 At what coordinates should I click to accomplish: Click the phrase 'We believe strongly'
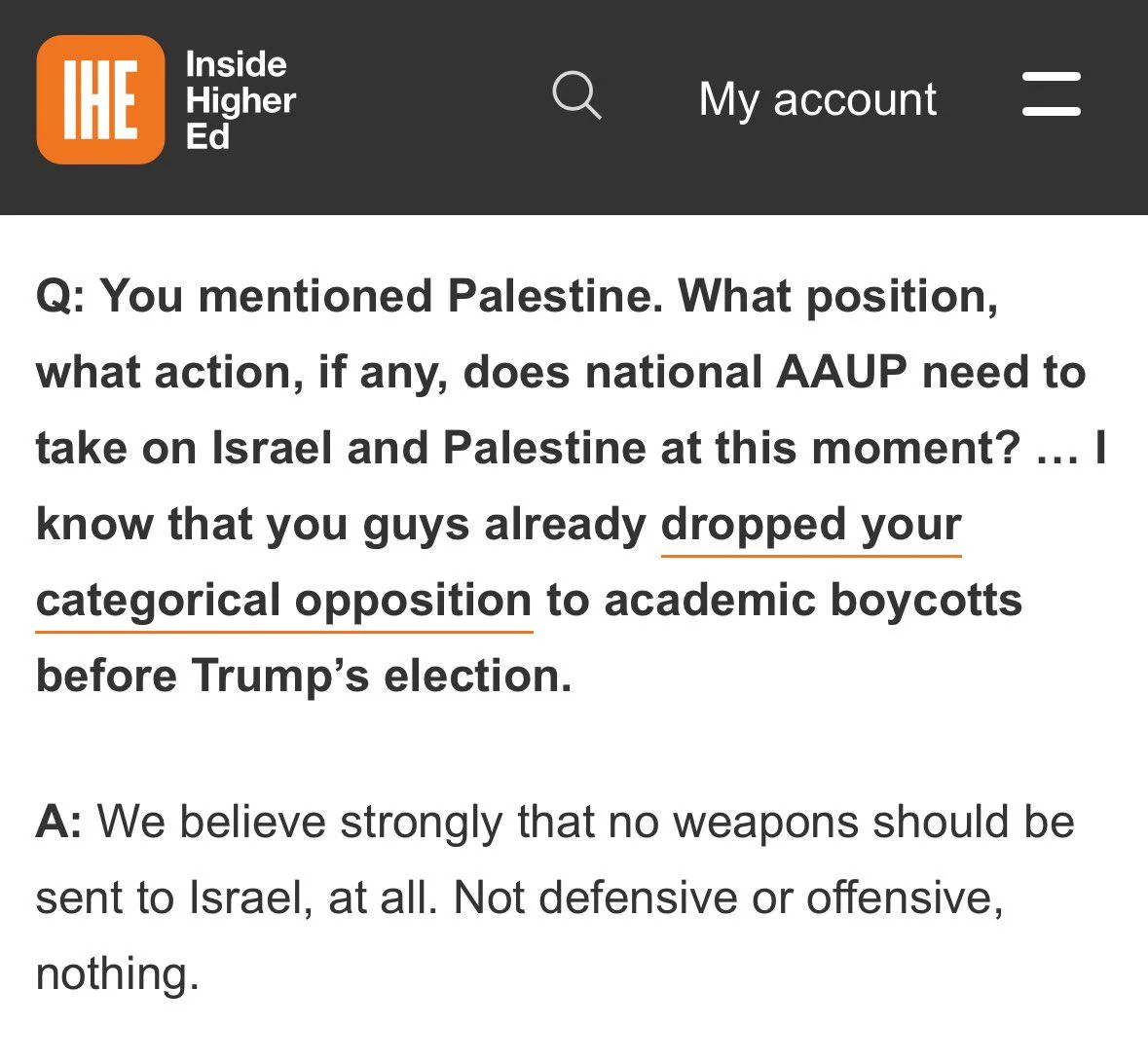(300, 823)
